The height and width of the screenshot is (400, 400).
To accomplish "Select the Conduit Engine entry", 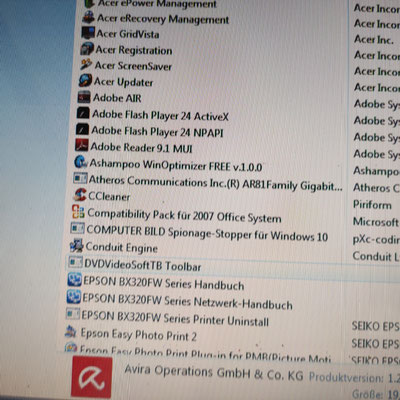I will 121,247.
